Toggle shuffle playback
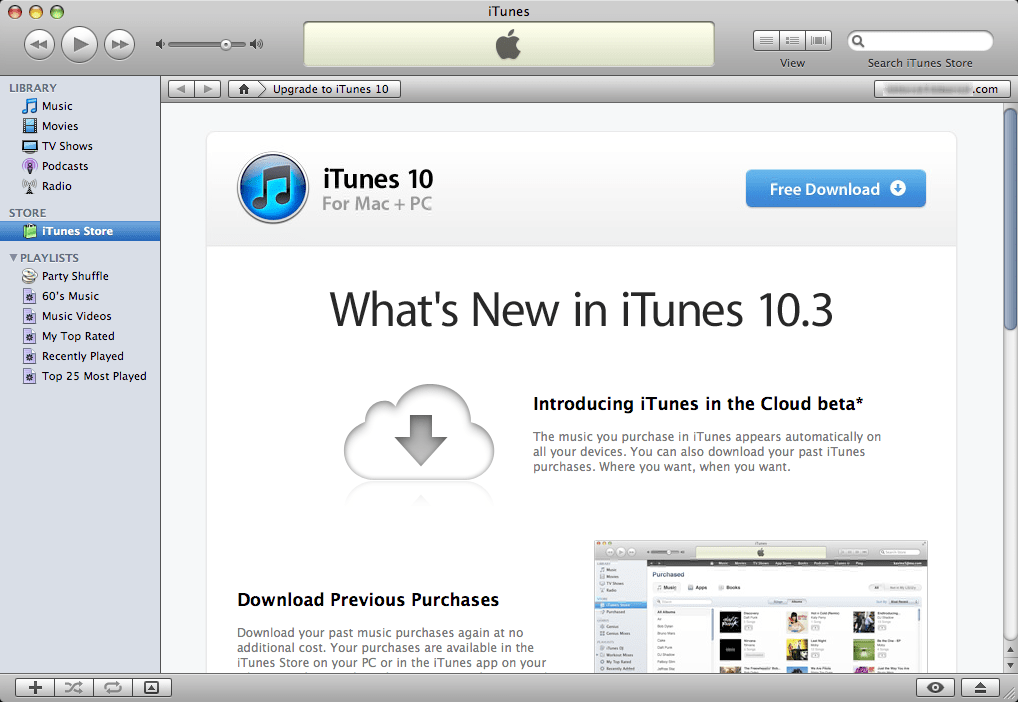The height and width of the screenshot is (702, 1018). point(74,688)
